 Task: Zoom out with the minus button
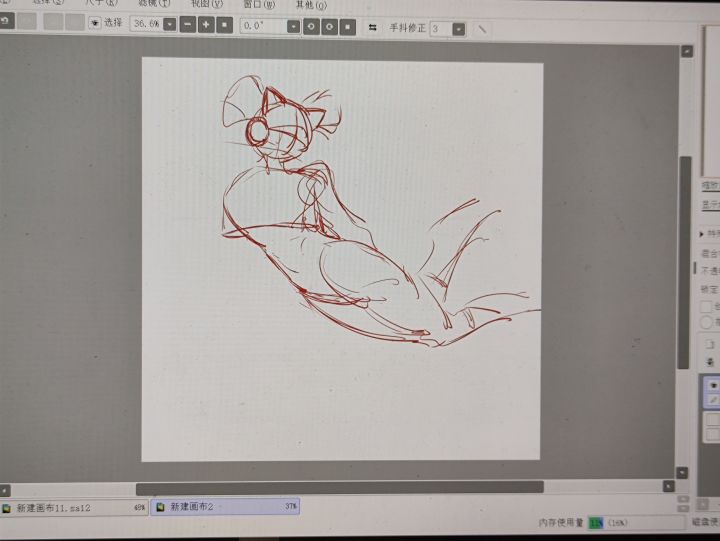(x=187, y=24)
